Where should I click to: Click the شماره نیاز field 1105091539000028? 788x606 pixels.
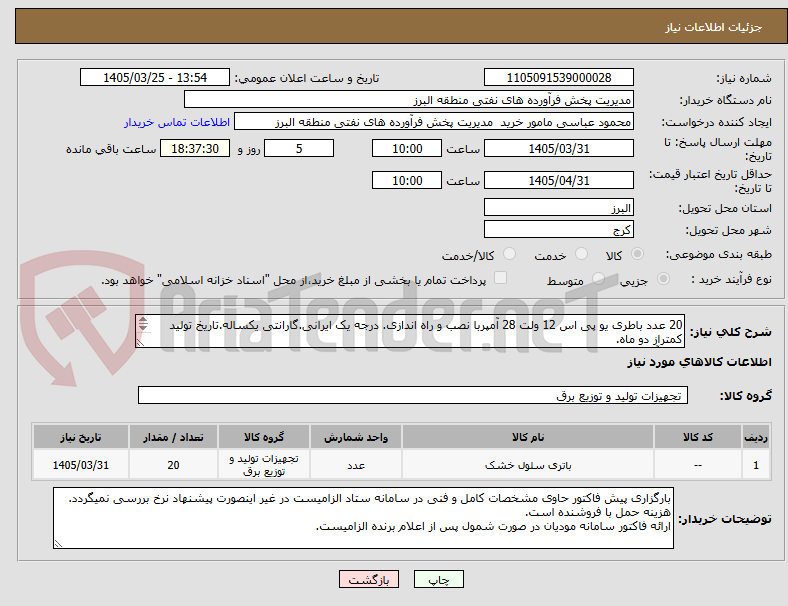click(x=559, y=77)
